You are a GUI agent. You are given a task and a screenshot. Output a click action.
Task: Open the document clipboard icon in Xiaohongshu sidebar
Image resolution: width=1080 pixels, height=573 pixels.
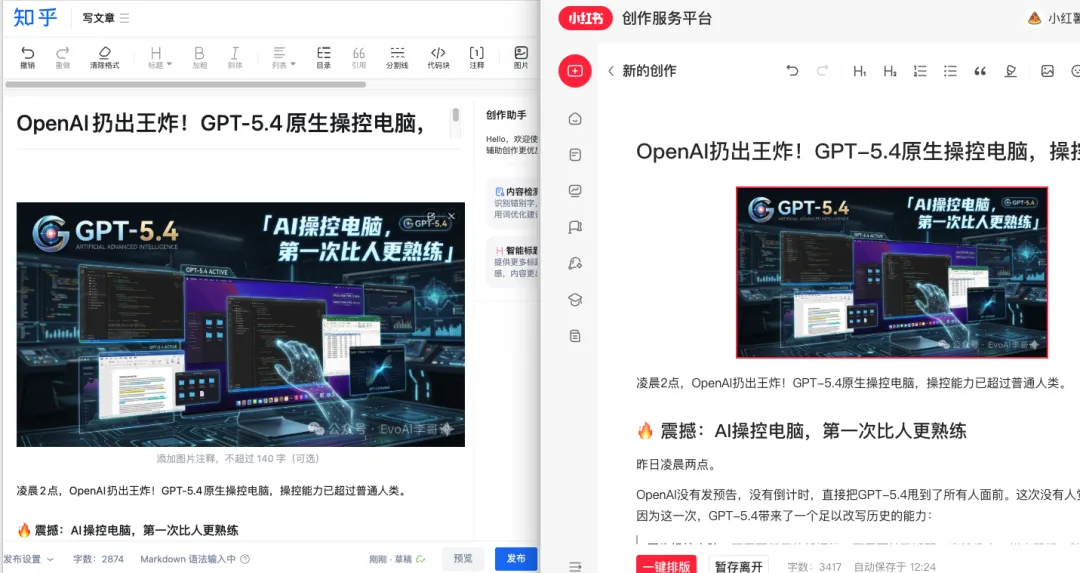[x=575, y=336]
